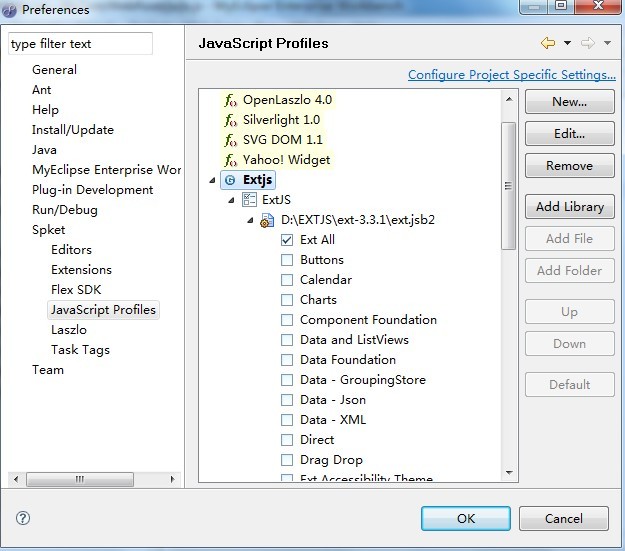Dismiss dialog with Cancel button
Viewport: 625px width, 551px height.
pos(564,519)
